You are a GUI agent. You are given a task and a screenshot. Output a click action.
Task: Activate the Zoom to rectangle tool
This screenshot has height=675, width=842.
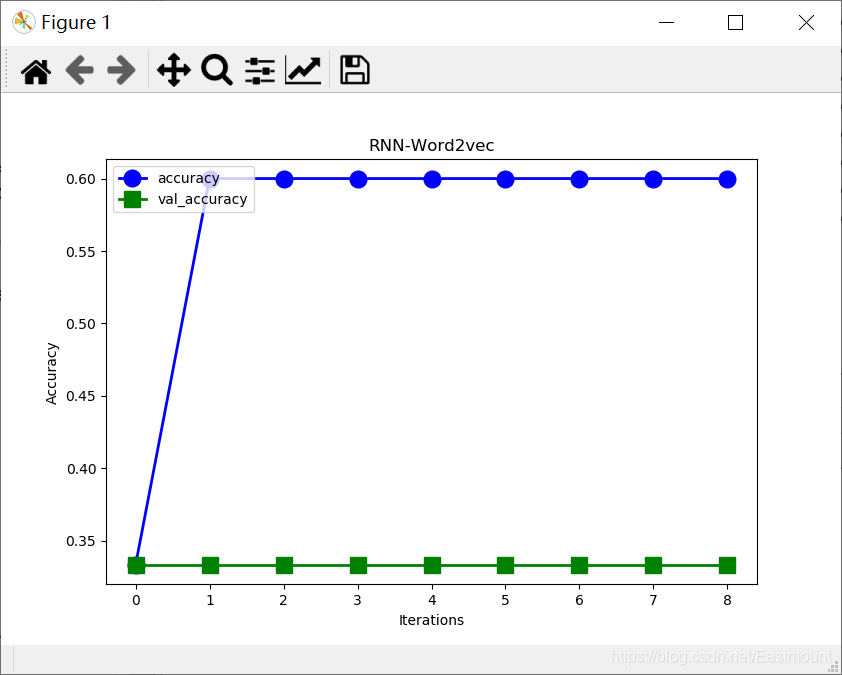coord(216,70)
